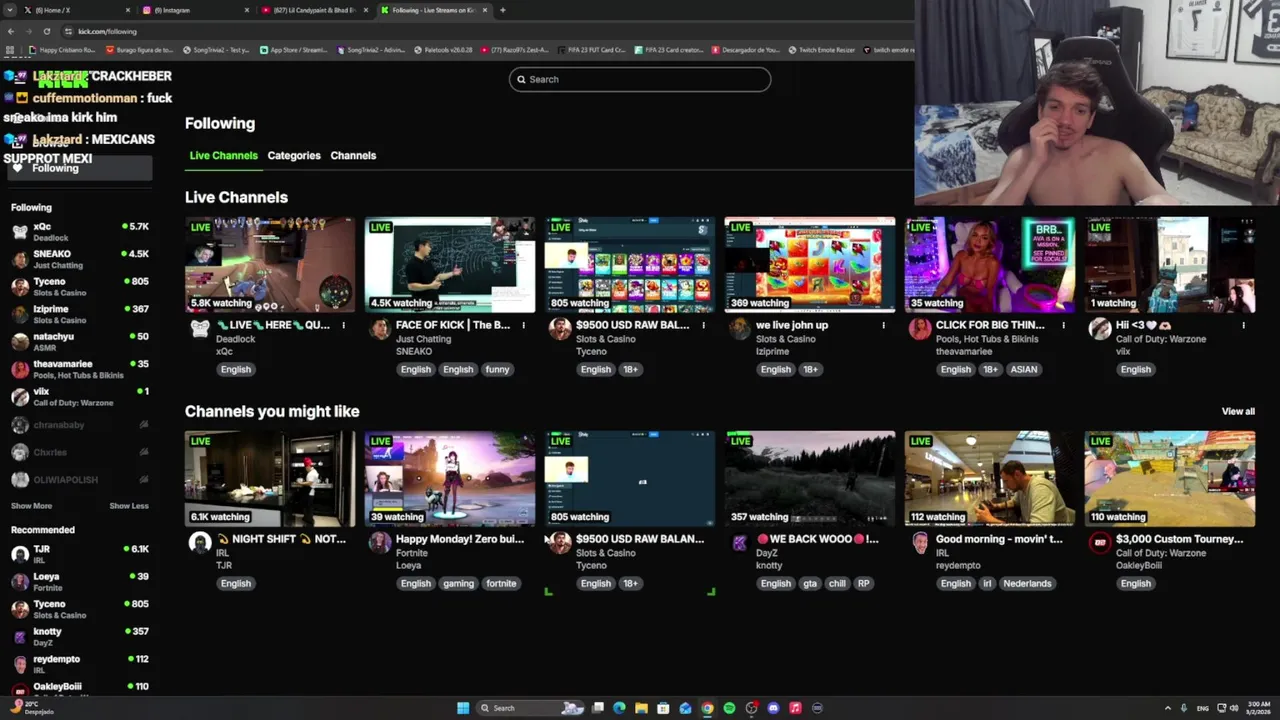Open the TJR NIGHT SHIFT stream thumbnail
The width and height of the screenshot is (1280, 720).
(x=270, y=478)
